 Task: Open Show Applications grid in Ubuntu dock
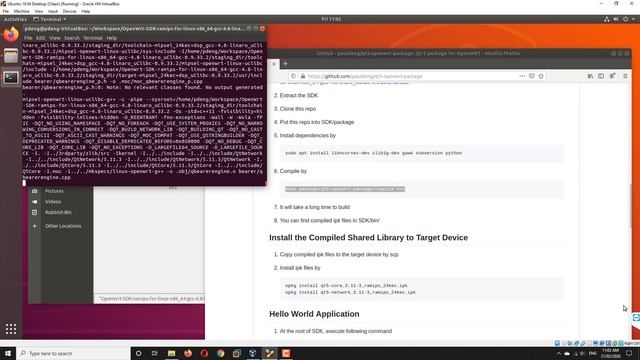click(11, 329)
